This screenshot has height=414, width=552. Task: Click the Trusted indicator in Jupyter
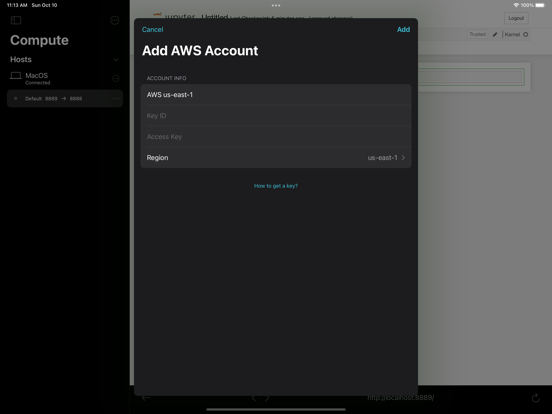[x=477, y=34]
